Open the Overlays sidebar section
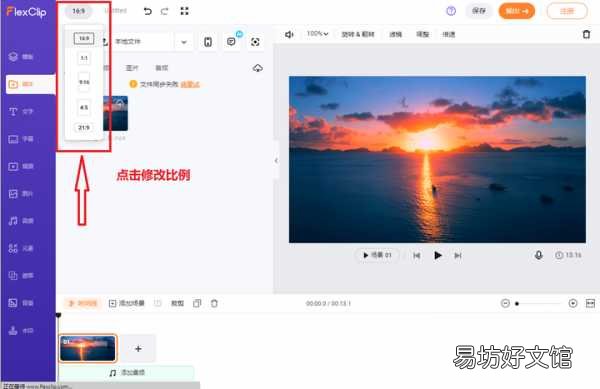The image size is (600, 389). 21,275
